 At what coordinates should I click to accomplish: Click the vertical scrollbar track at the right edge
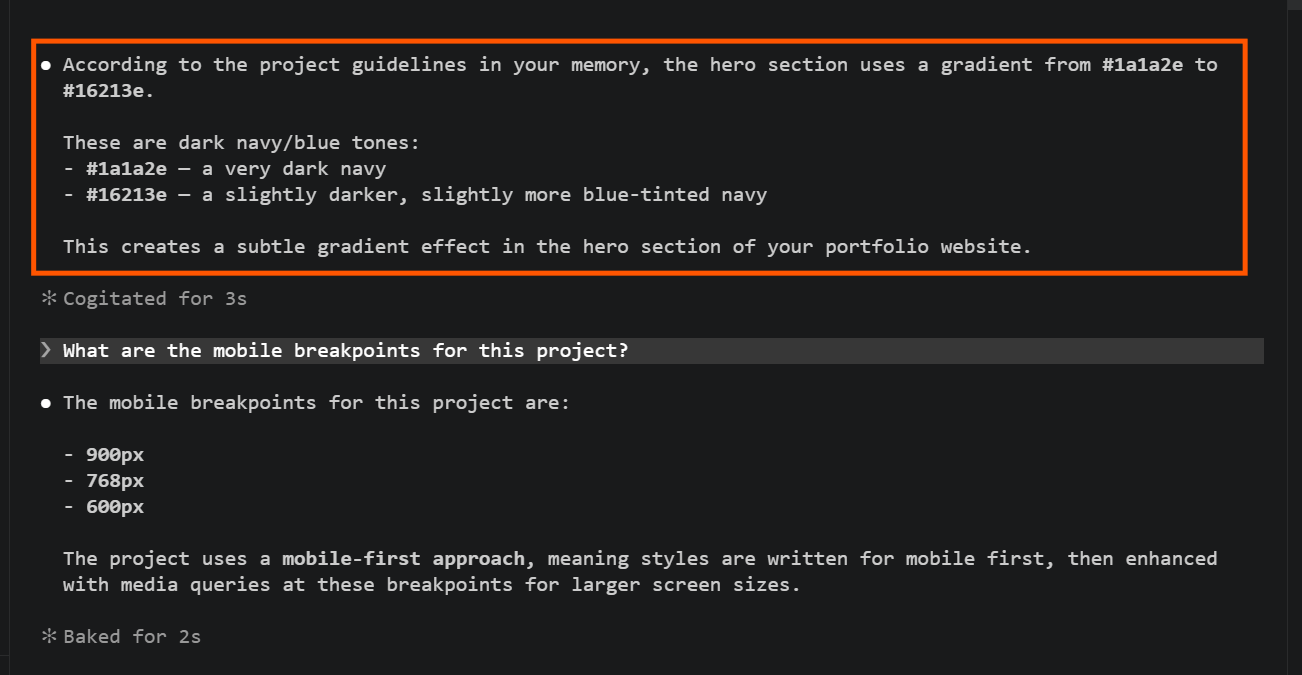[1294, 337]
